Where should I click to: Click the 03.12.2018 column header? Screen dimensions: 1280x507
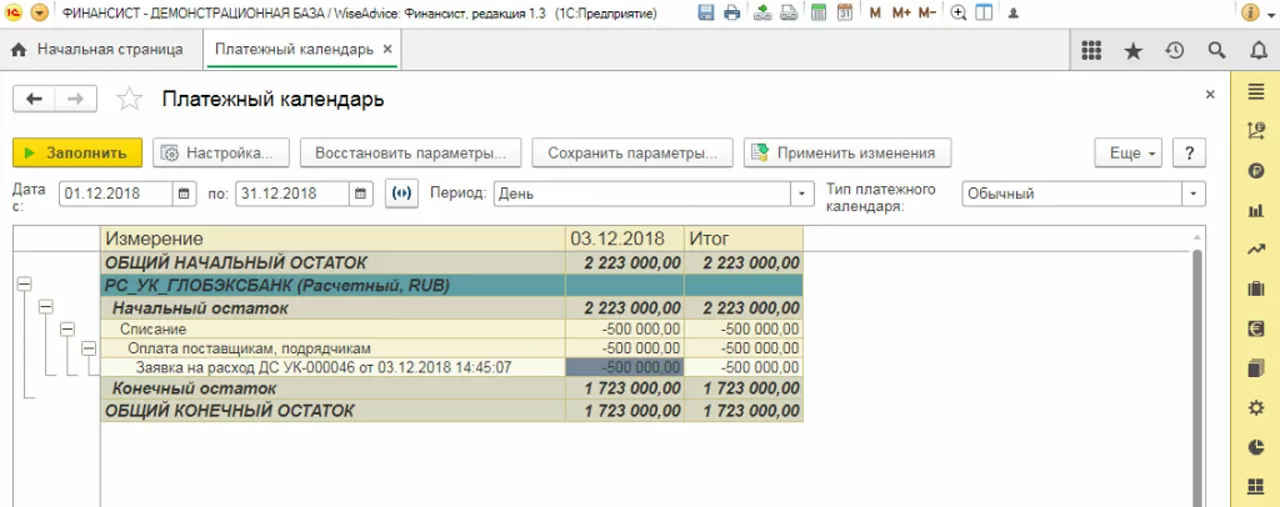(625, 239)
